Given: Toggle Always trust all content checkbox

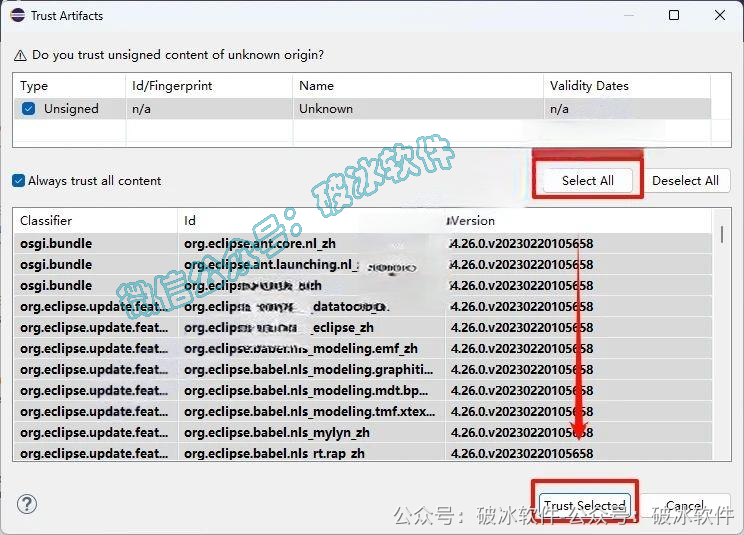Looking at the screenshot, I should [x=19, y=181].
